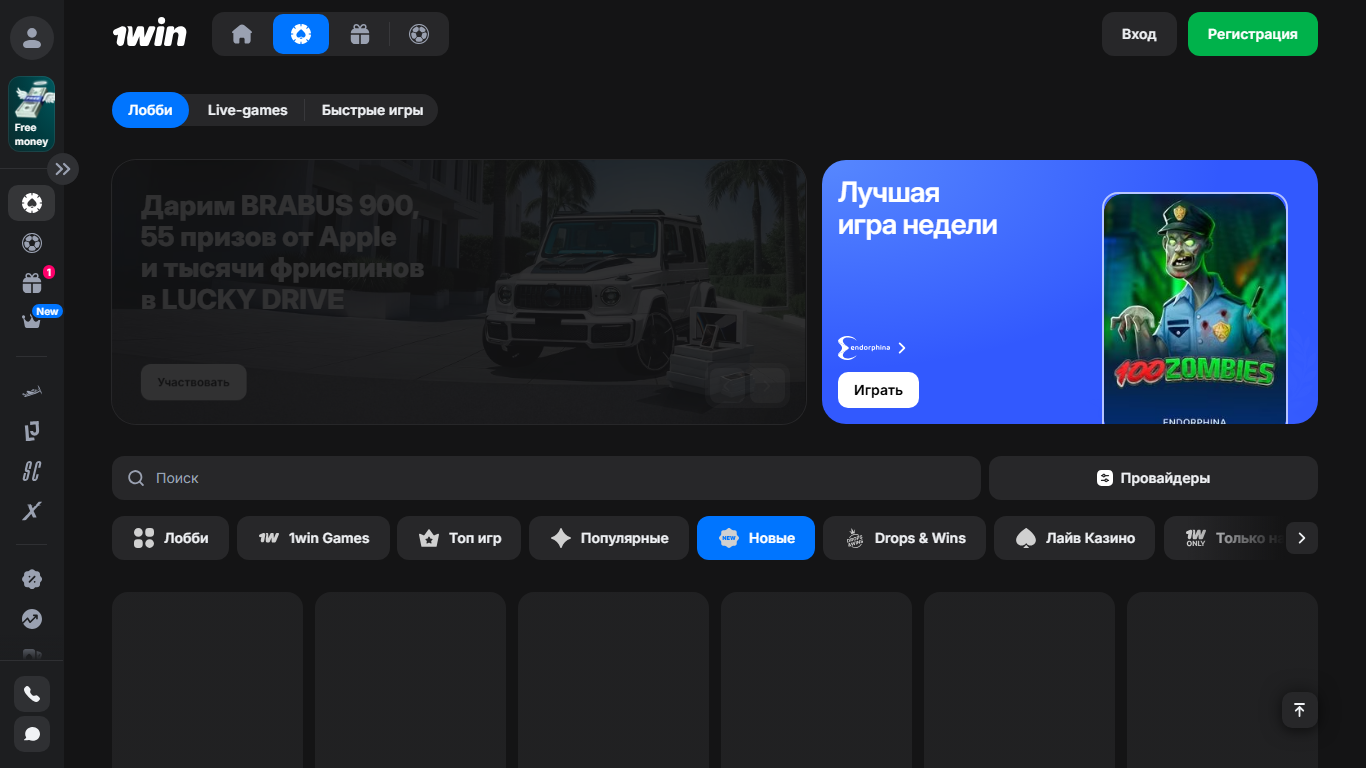The height and width of the screenshot is (768, 1366).
Task: Select the Лайв Казино category
Action: (x=1074, y=538)
